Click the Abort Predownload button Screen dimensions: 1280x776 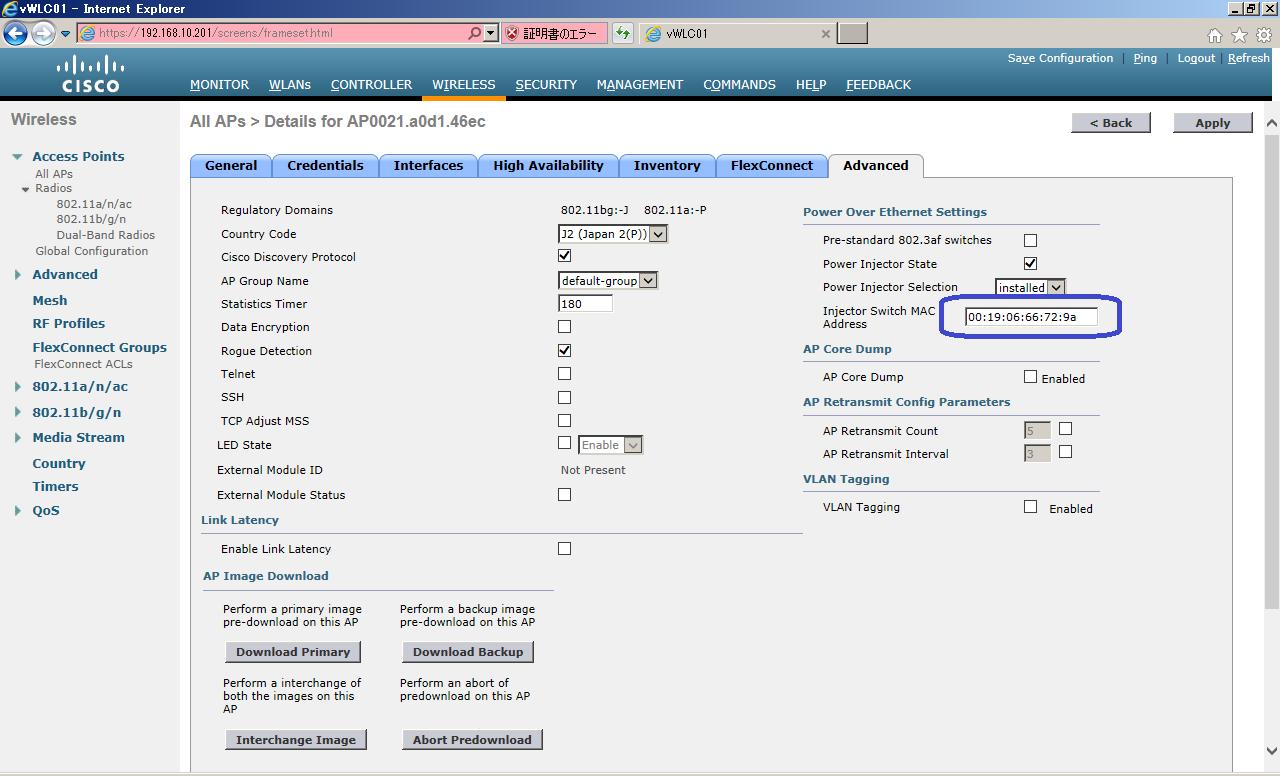point(472,740)
